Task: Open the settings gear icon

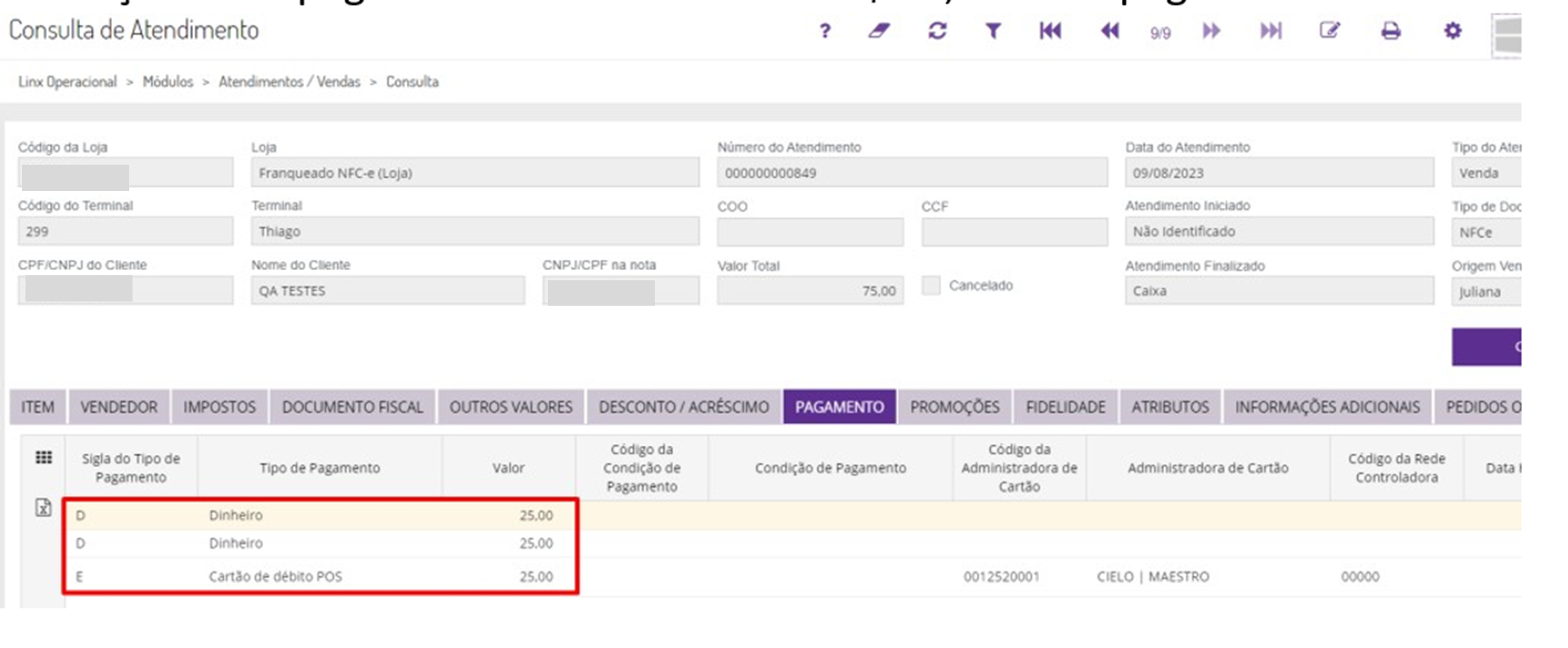Action: [x=1452, y=31]
